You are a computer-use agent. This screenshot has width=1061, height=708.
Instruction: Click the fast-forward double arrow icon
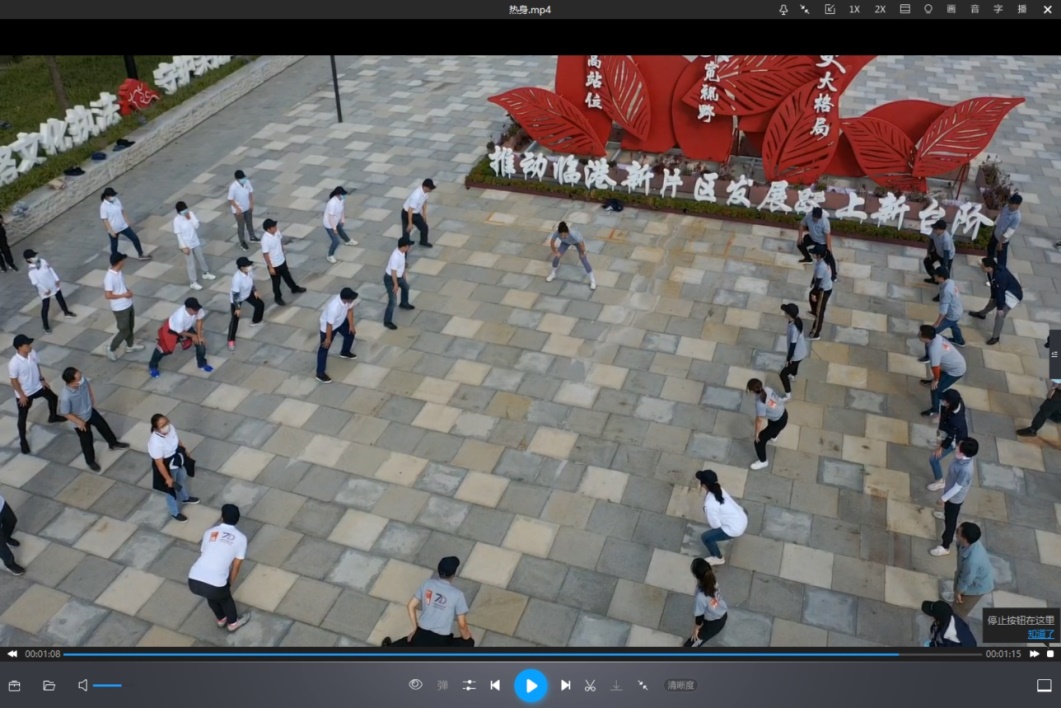pyautogui.click(x=1035, y=654)
